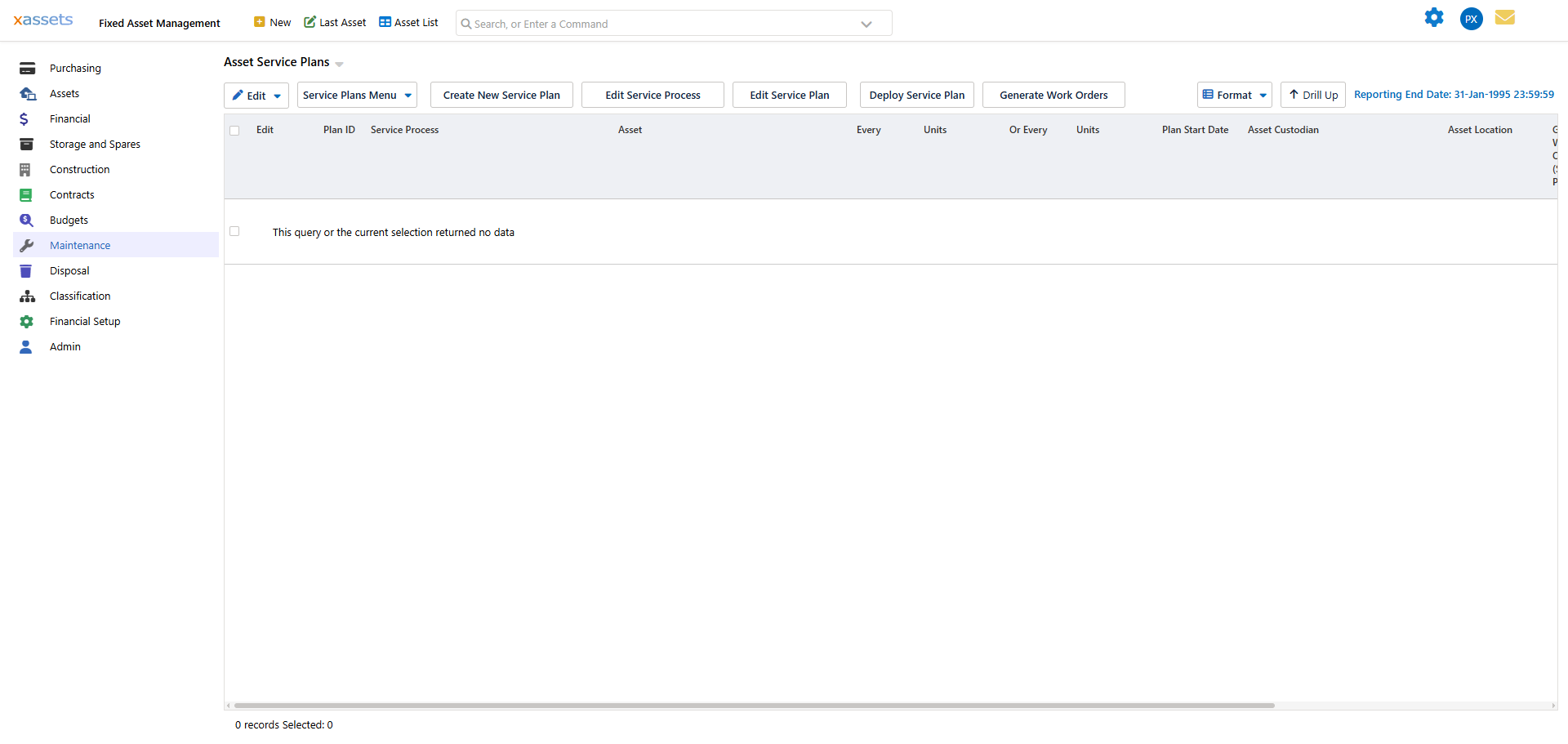
Task: Expand the Edit button dropdown arrow
Action: pos(278,95)
